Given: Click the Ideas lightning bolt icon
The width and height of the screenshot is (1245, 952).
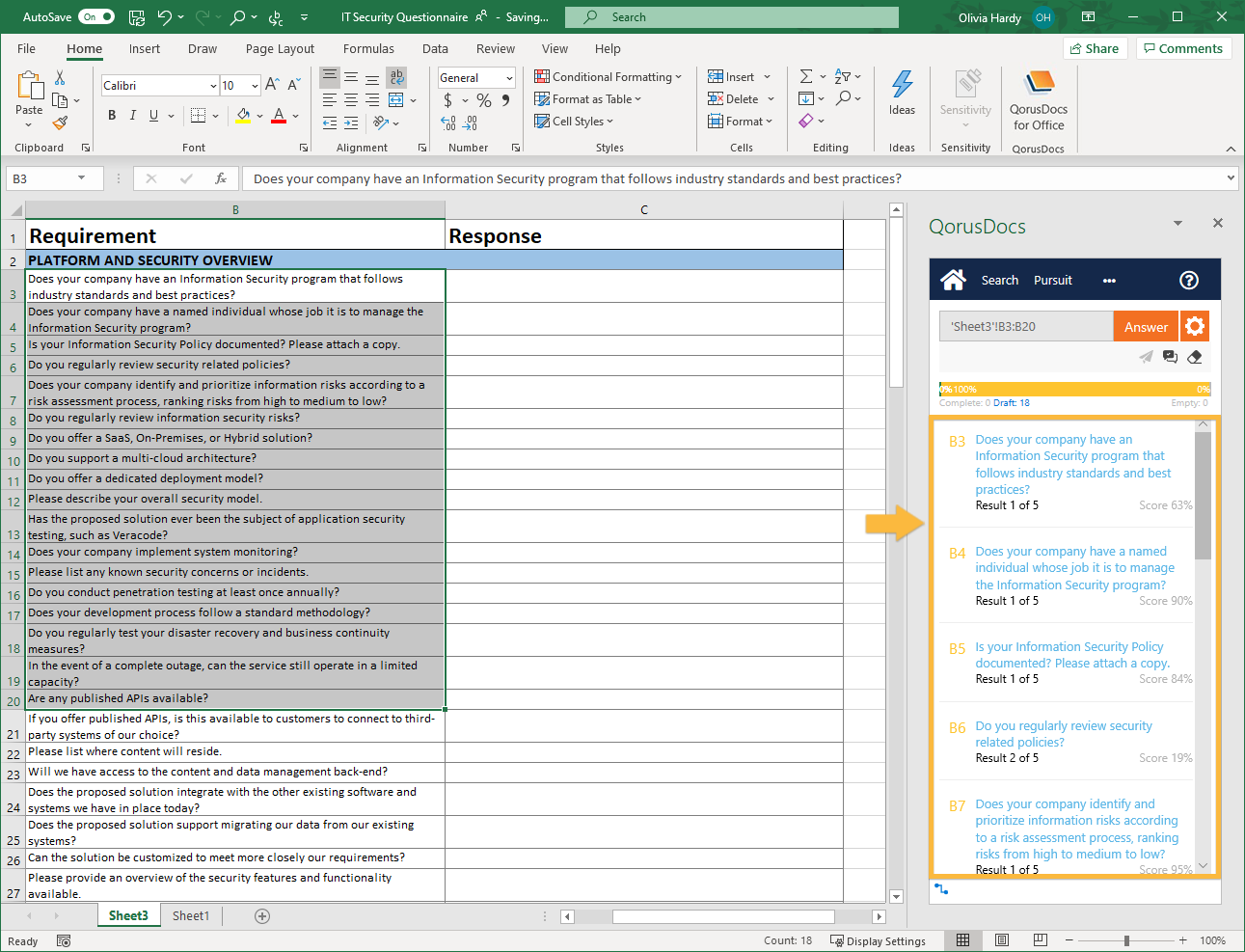Looking at the screenshot, I should pos(902,84).
